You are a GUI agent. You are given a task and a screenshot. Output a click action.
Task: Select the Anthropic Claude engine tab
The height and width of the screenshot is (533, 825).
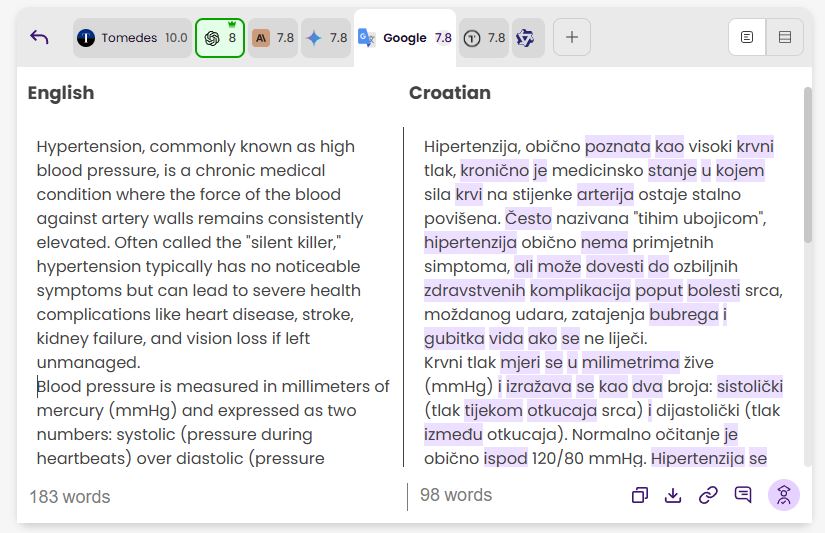click(x=273, y=38)
